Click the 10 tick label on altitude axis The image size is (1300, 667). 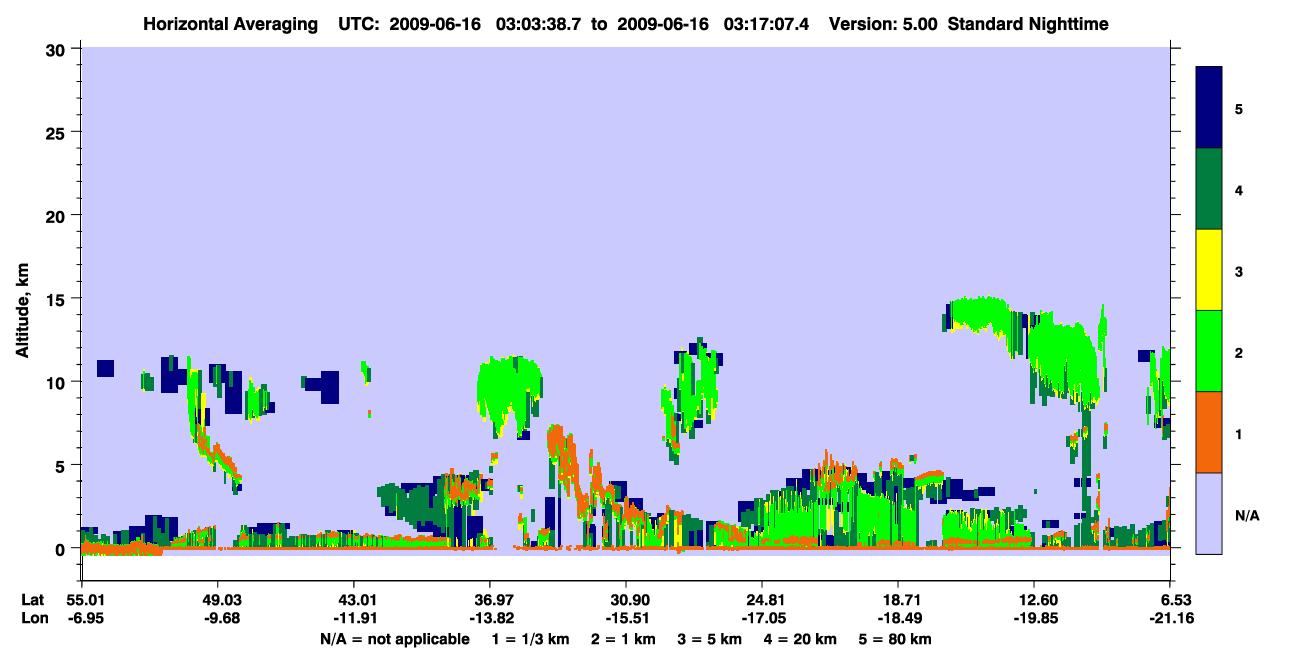tap(58, 382)
